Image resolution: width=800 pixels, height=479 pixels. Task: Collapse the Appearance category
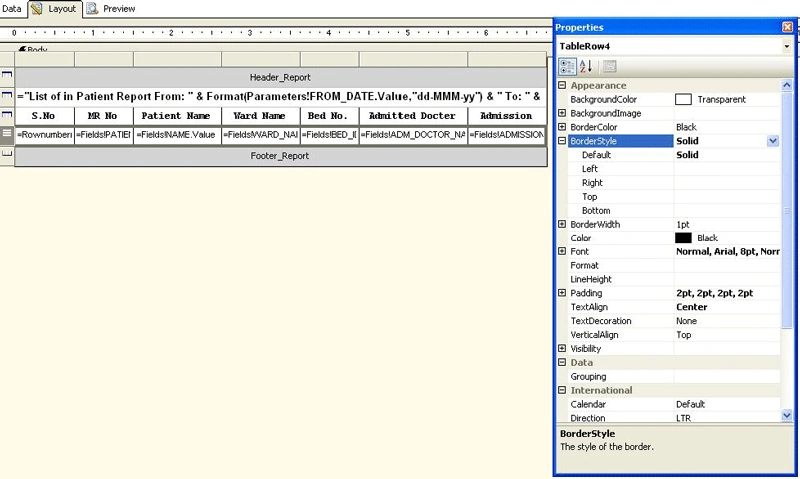562,85
